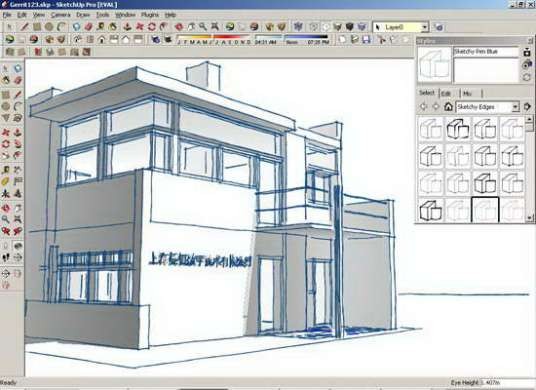Click the style name field Sketchy Pen Blue

486,52
